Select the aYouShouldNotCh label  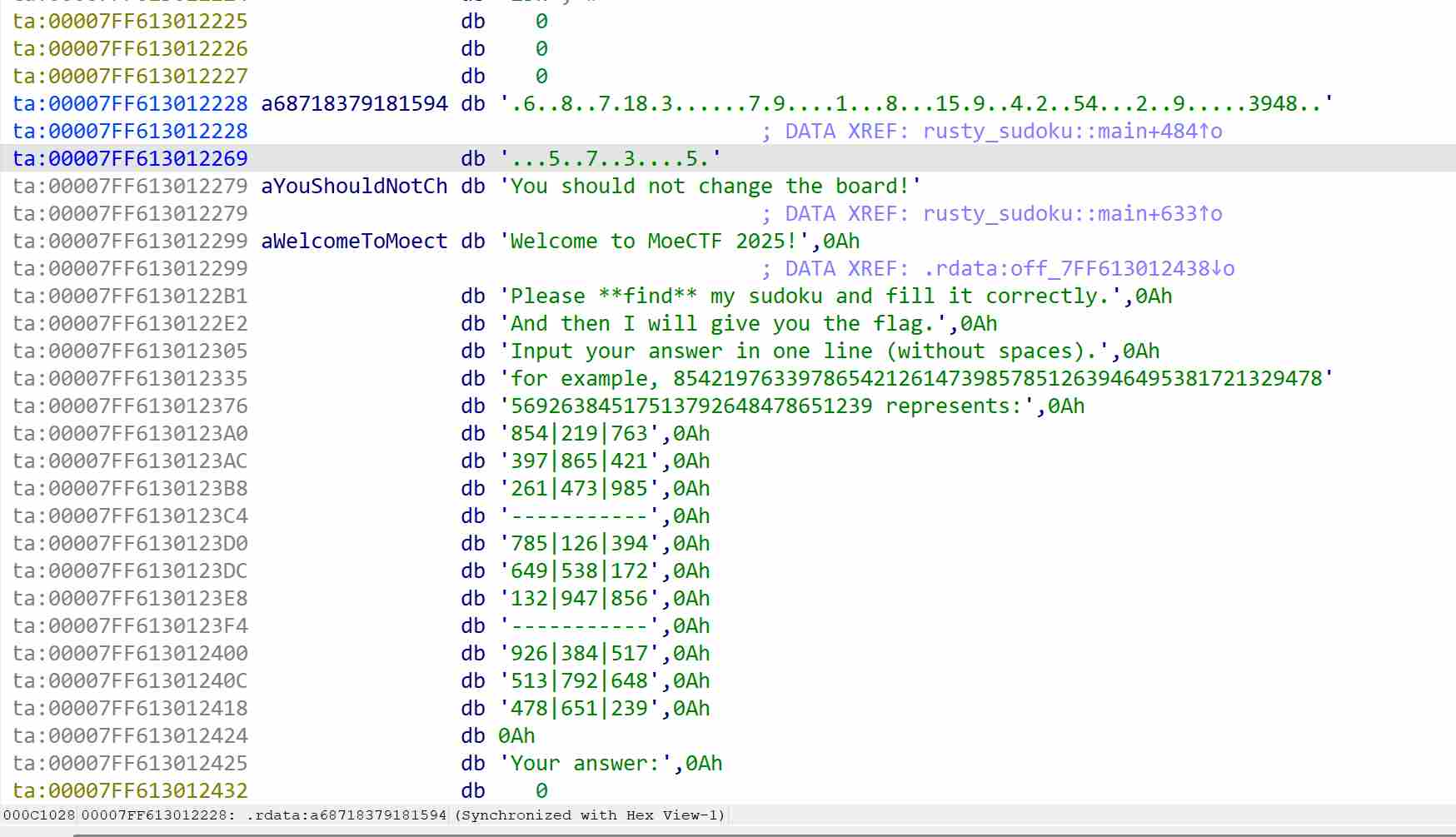pos(354,187)
